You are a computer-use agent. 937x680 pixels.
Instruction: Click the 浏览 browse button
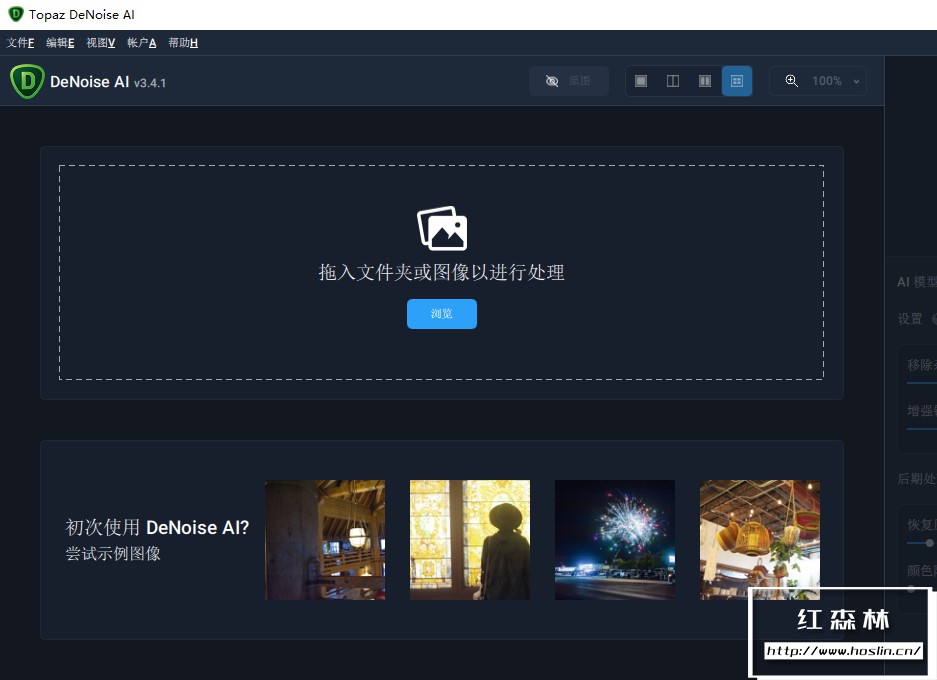click(x=442, y=314)
